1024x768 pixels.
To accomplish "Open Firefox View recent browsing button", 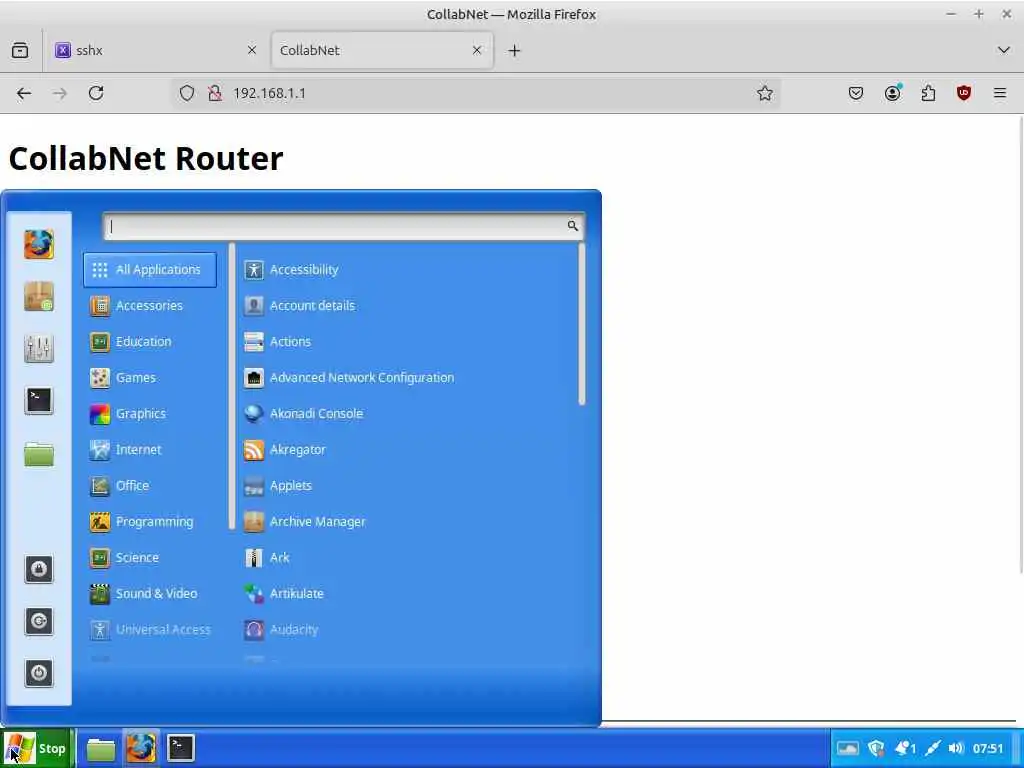I will click(x=20, y=50).
